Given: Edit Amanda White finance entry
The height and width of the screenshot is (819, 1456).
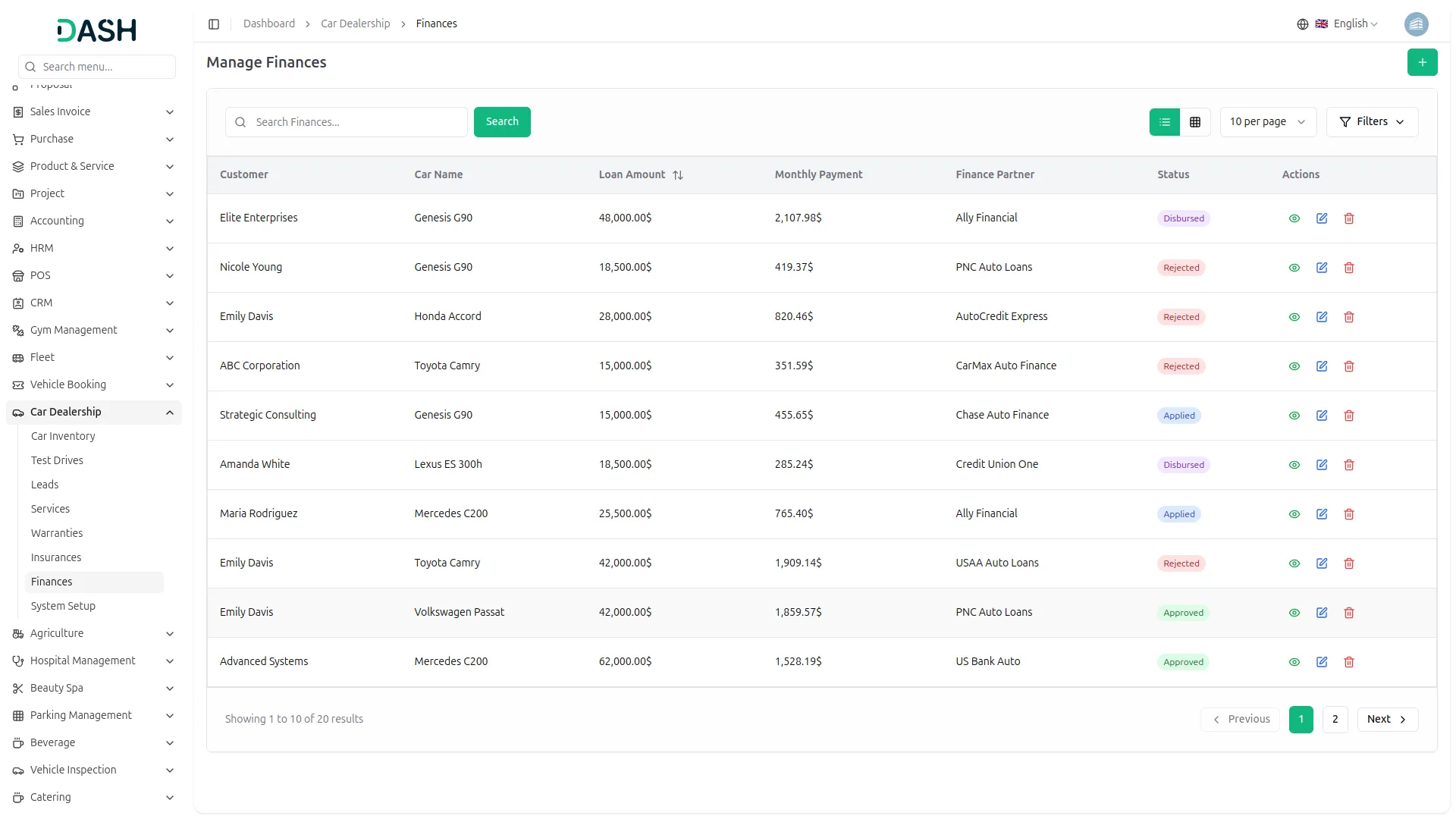Looking at the screenshot, I should (x=1321, y=465).
